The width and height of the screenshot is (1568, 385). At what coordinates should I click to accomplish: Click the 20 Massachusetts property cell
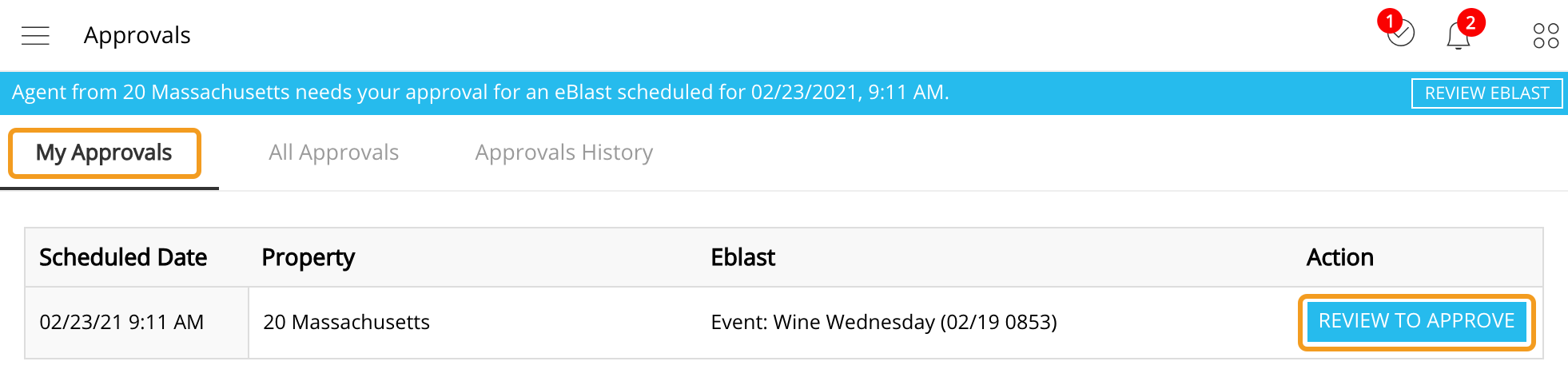pos(346,322)
